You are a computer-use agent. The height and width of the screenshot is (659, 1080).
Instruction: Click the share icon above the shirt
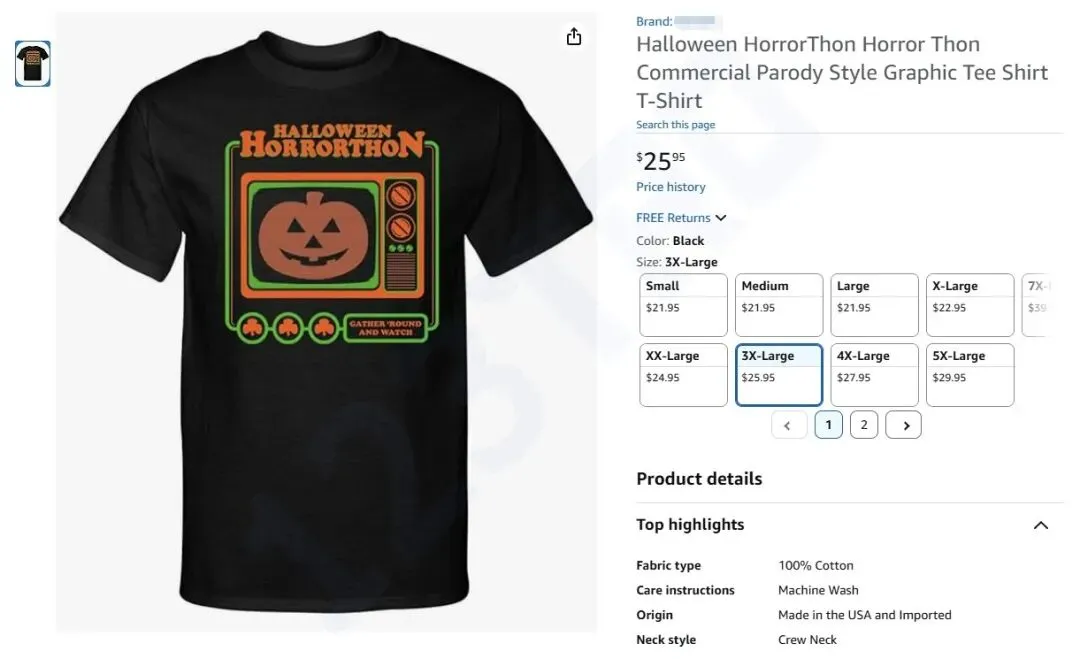pyautogui.click(x=574, y=37)
